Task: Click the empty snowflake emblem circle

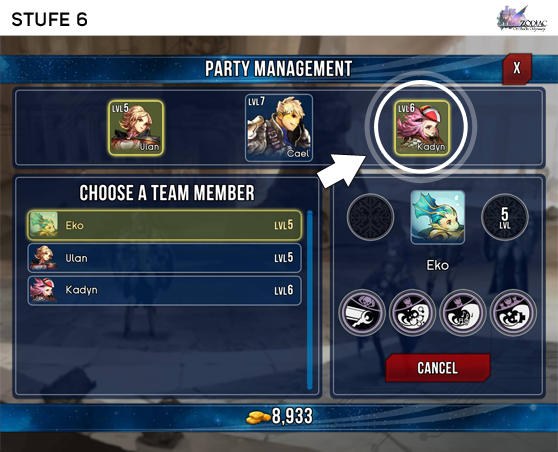Action: pos(370,217)
